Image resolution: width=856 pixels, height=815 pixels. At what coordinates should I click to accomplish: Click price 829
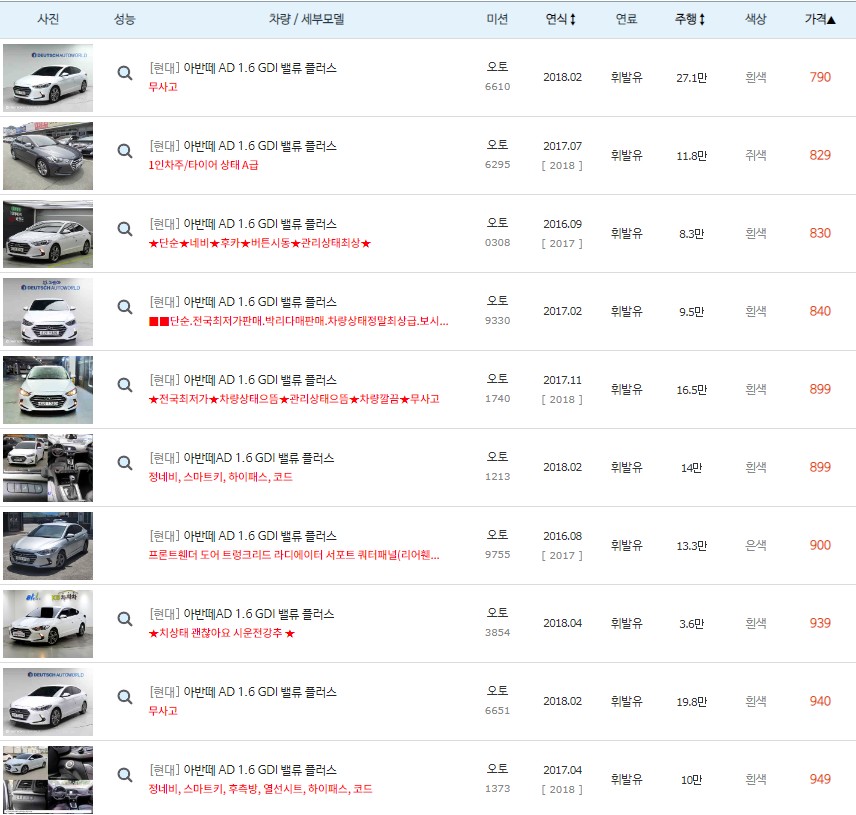820,156
